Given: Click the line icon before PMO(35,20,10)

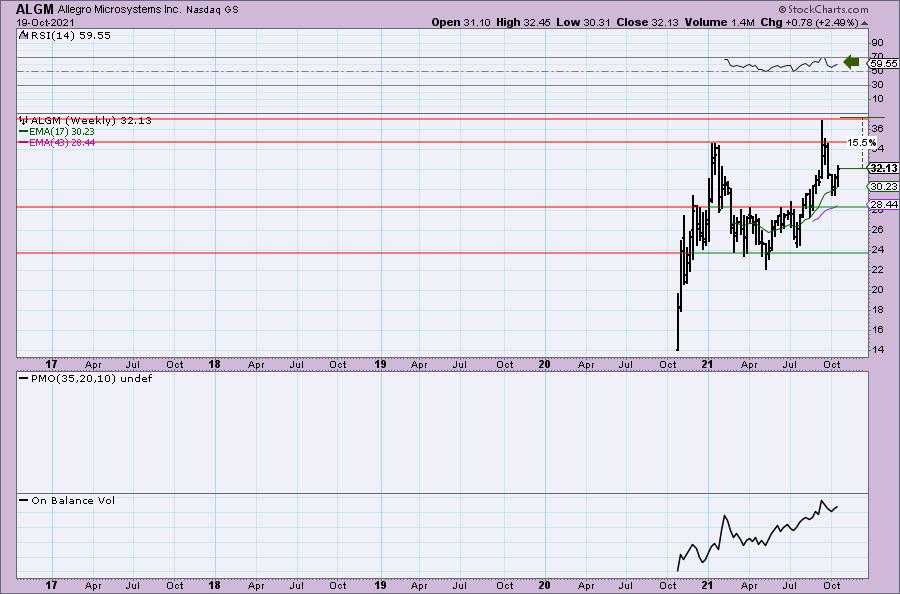Looking at the screenshot, I should [x=24, y=378].
